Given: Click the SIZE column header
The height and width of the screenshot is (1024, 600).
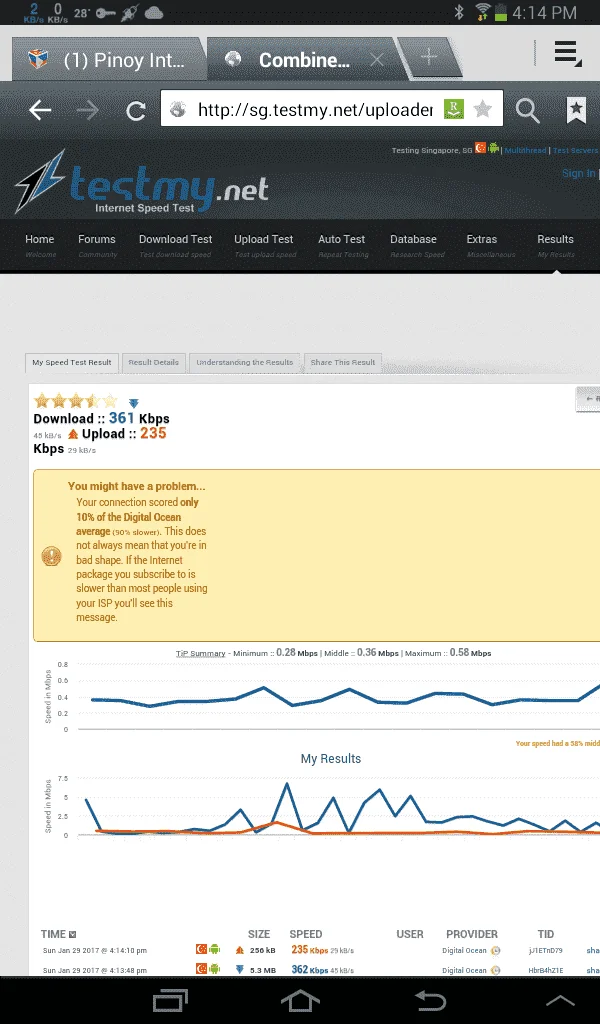Looking at the screenshot, I should pos(259,934).
